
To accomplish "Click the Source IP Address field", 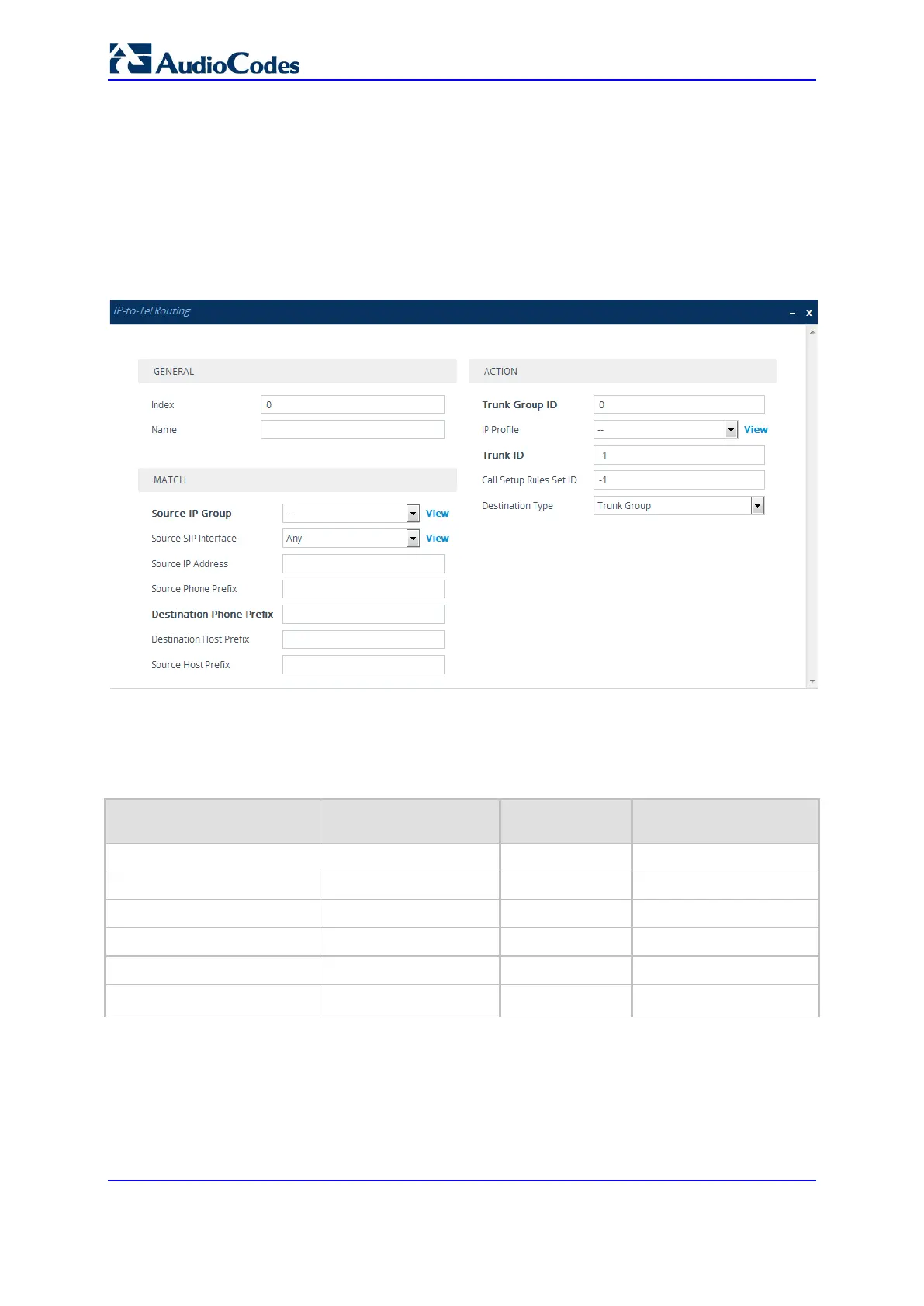I will pos(363,564).
